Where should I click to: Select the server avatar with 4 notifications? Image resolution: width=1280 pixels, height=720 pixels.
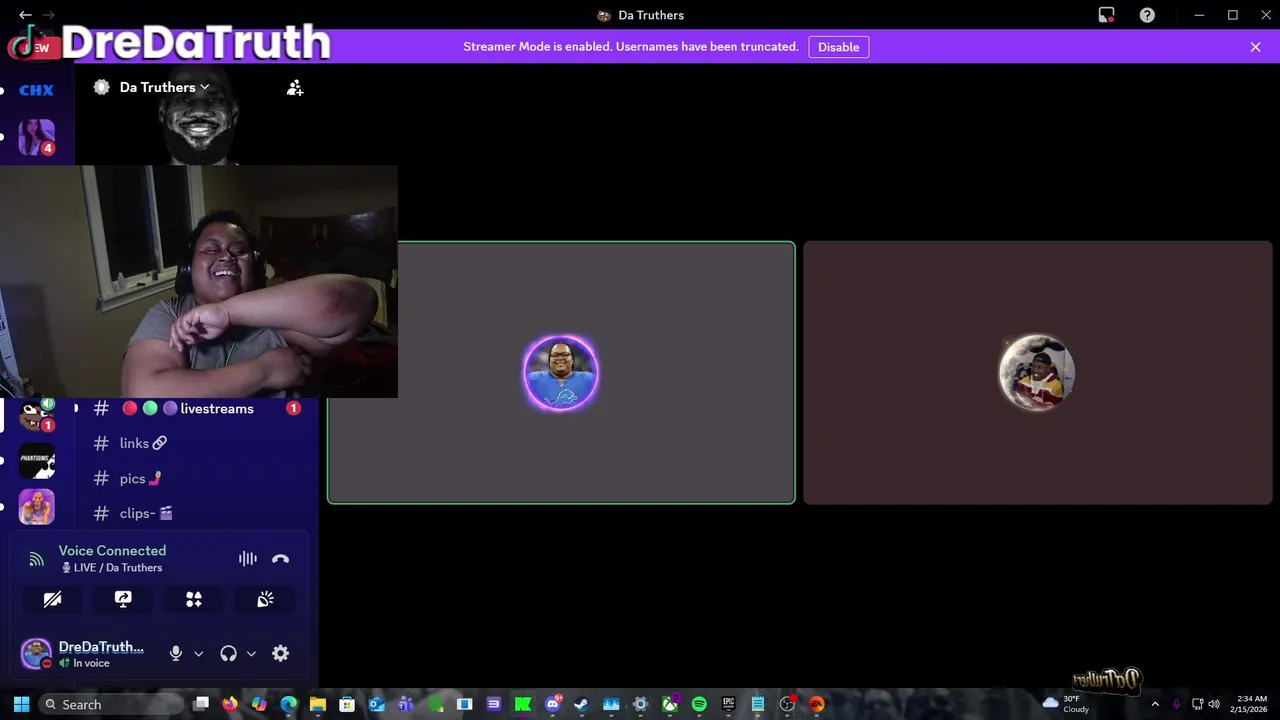point(36,137)
